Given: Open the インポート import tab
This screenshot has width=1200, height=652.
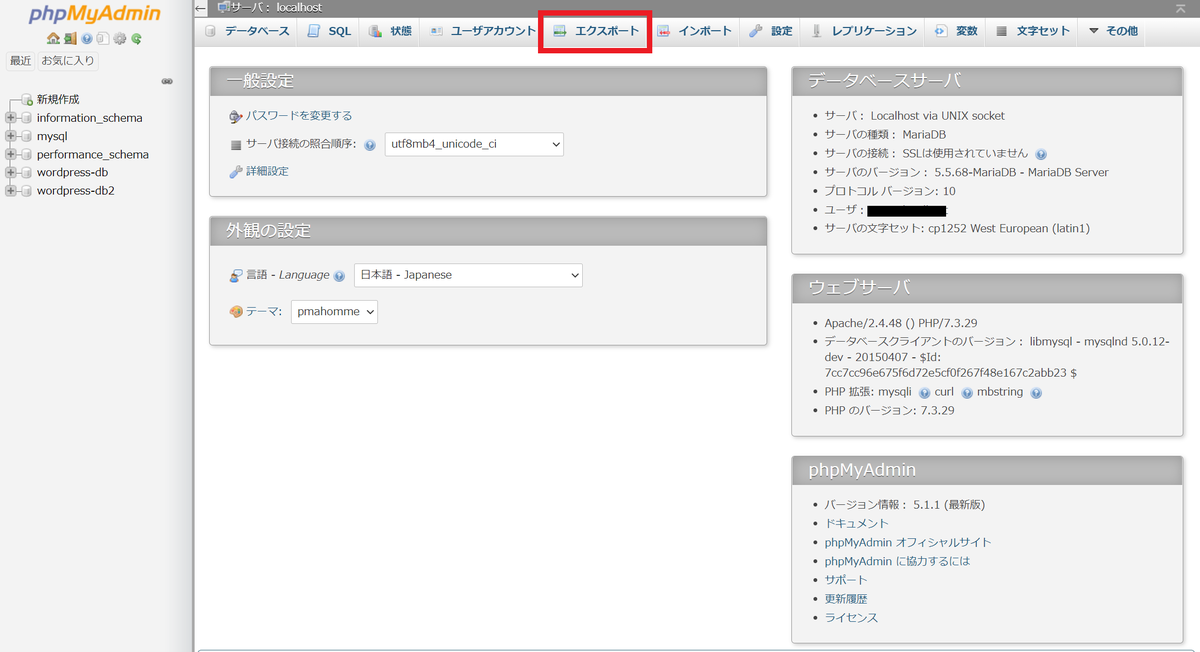Looking at the screenshot, I should pyautogui.click(x=694, y=31).
